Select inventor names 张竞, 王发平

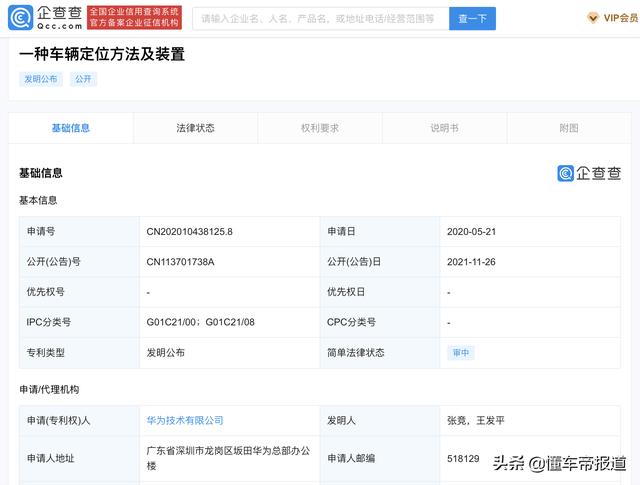(x=476, y=420)
